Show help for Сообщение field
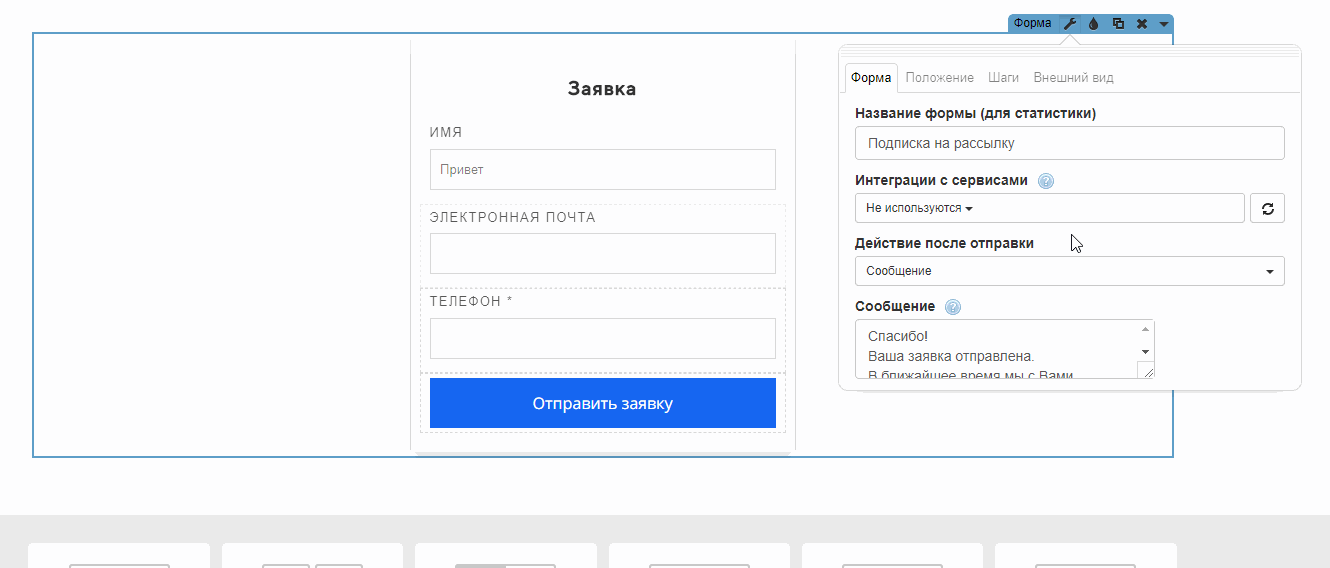Viewport: 1330px width, 568px height. click(953, 307)
